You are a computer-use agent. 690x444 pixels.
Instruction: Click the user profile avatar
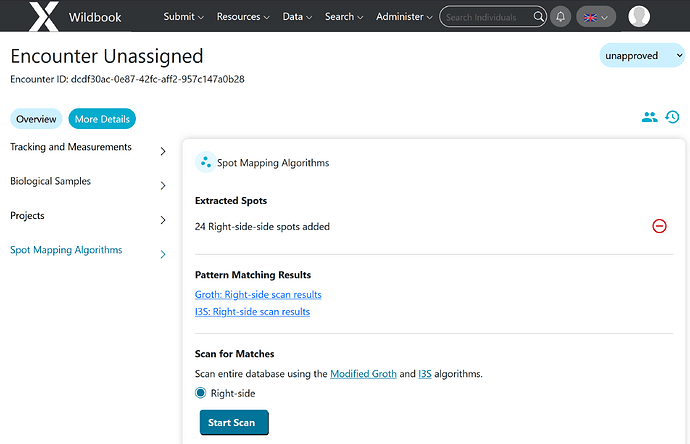click(x=639, y=16)
